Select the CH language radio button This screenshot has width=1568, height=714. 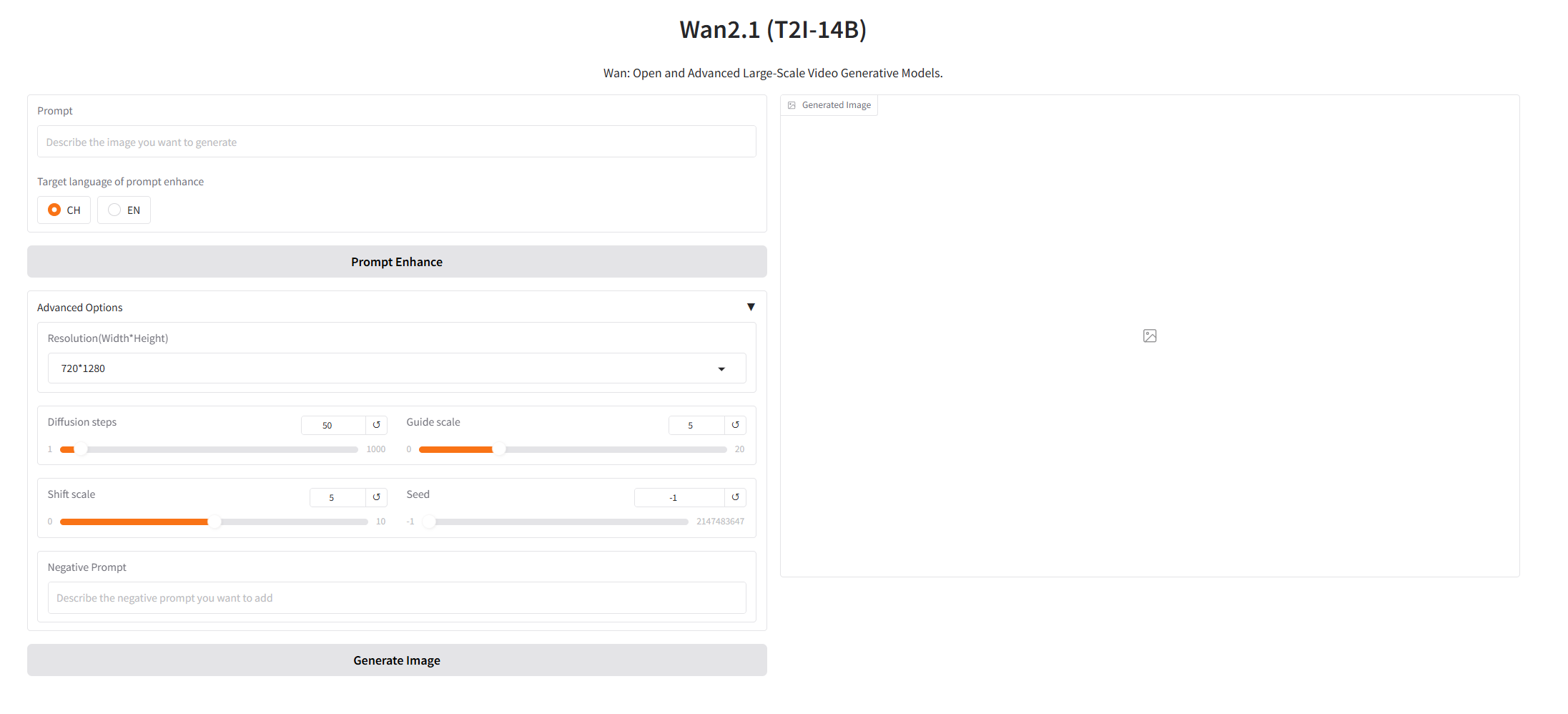tap(54, 210)
